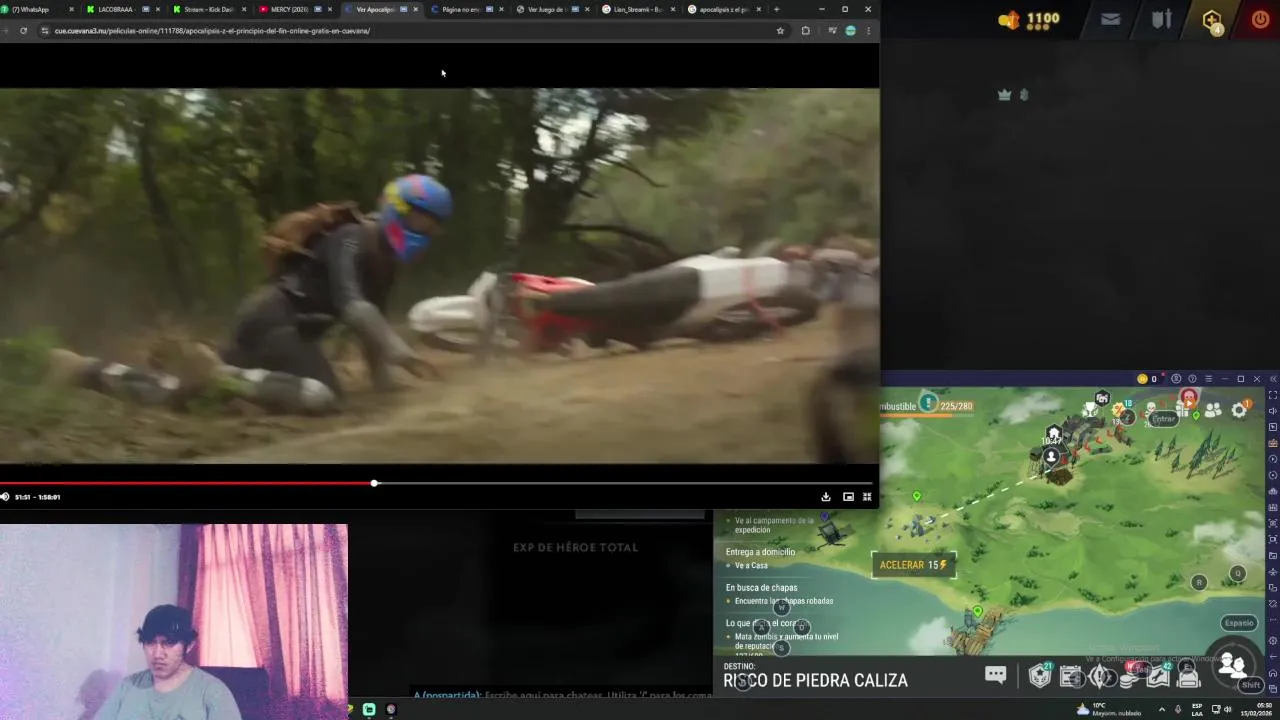Open the star badge icon with 21
1280x720 pixels.
tap(1040, 677)
